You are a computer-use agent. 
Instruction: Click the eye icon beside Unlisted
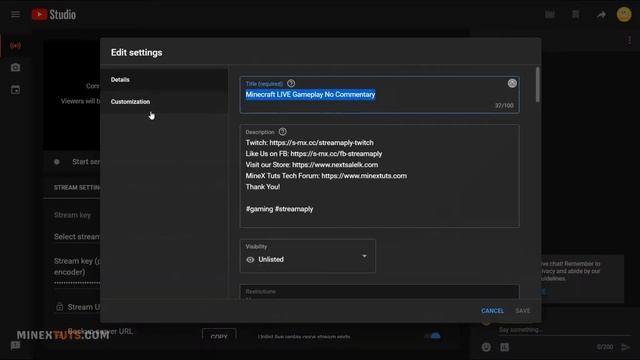click(x=250, y=260)
